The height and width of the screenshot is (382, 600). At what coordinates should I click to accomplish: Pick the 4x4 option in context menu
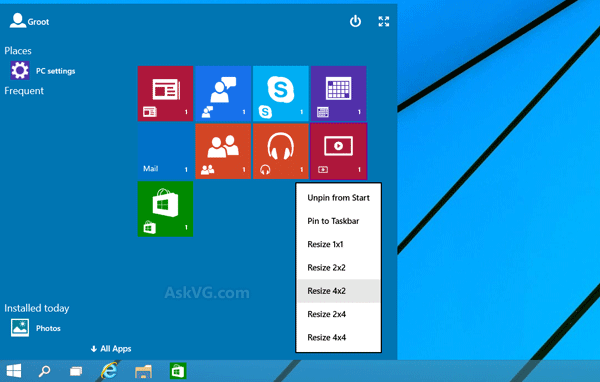339,338
